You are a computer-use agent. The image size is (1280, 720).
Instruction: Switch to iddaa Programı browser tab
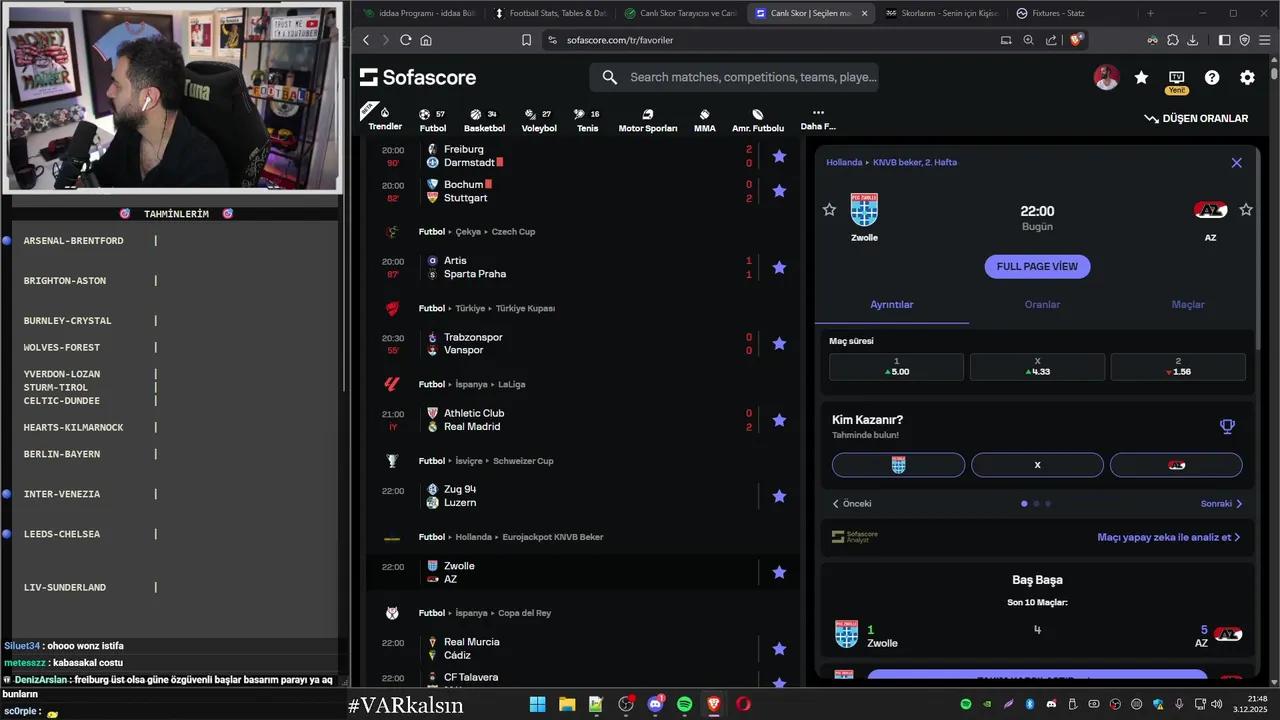point(417,13)
